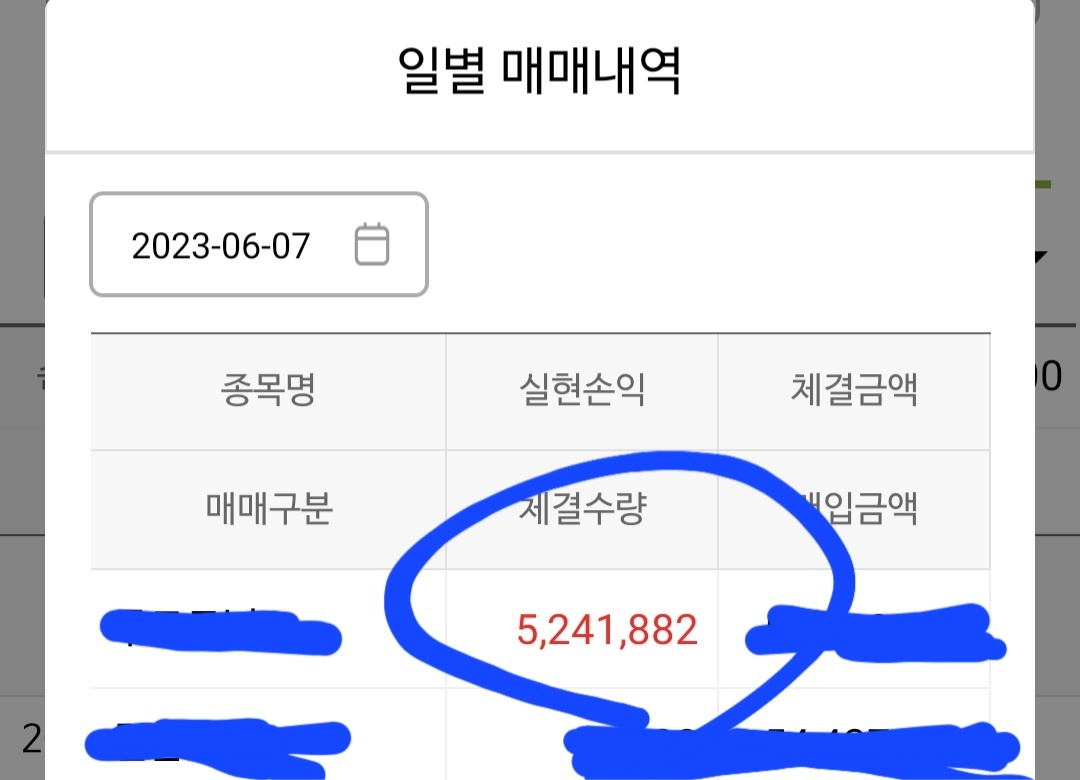The width and height of the screenshot is (1080, 780).
Task: Click the dimmed '00' value behind the dialog
Action: click(x=1048, y=376)
